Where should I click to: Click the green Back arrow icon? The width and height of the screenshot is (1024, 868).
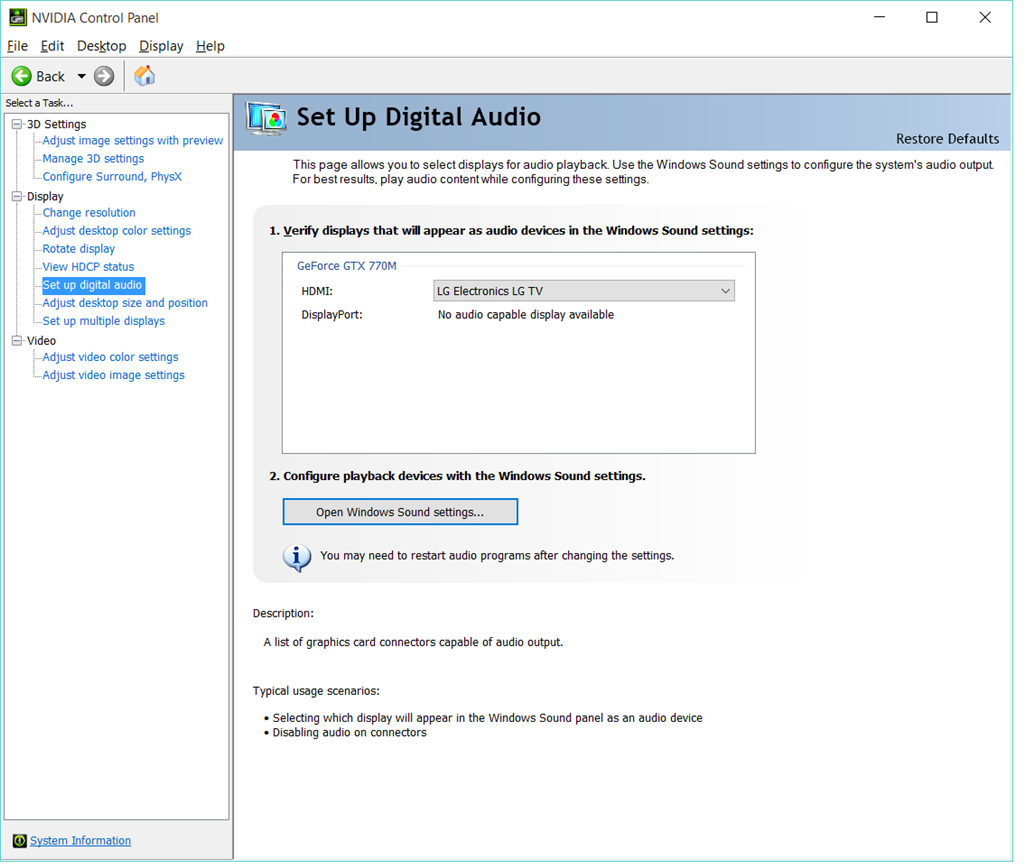point(22,76)
